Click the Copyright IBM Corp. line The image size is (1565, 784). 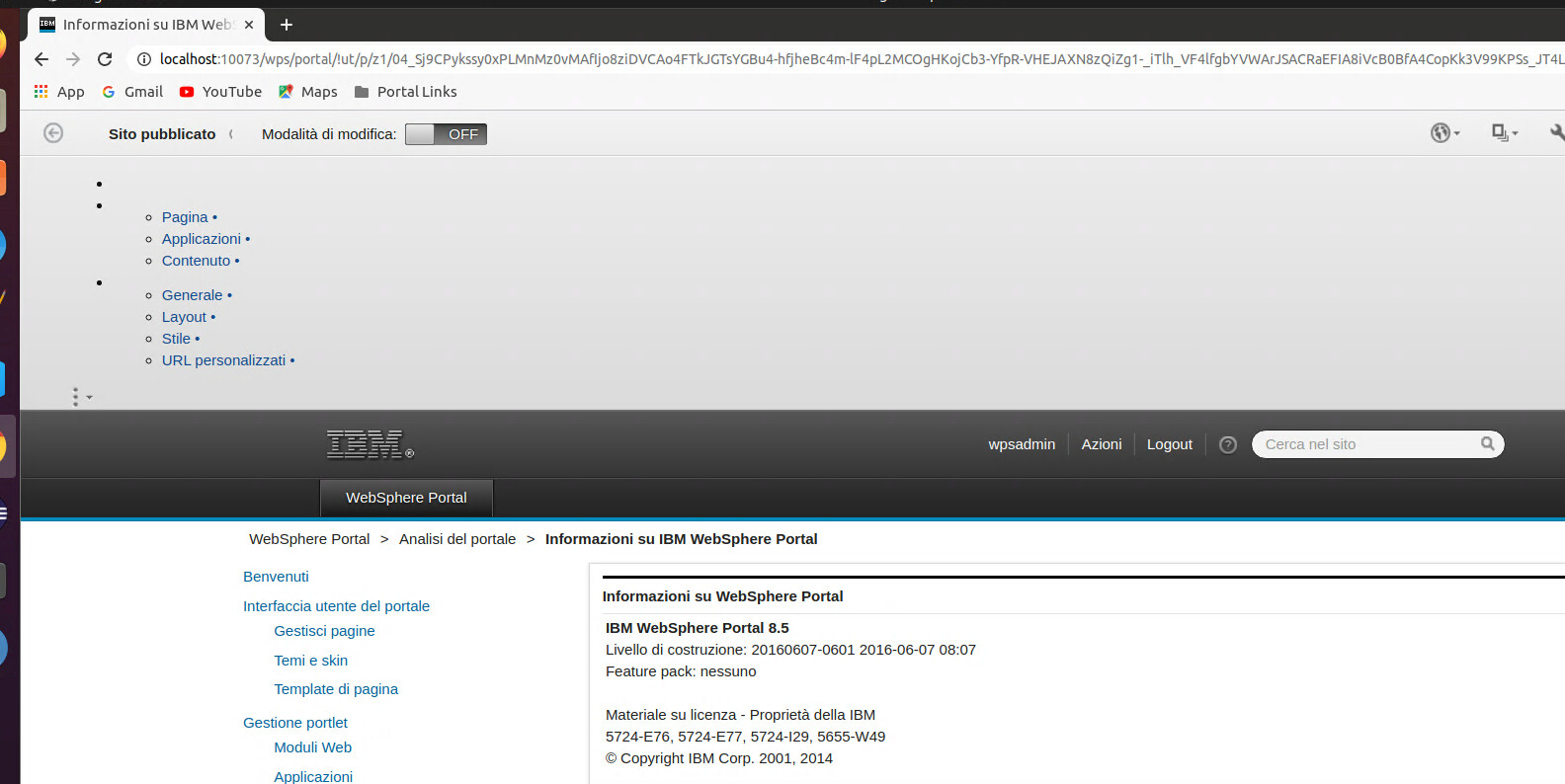click(719, 758)
